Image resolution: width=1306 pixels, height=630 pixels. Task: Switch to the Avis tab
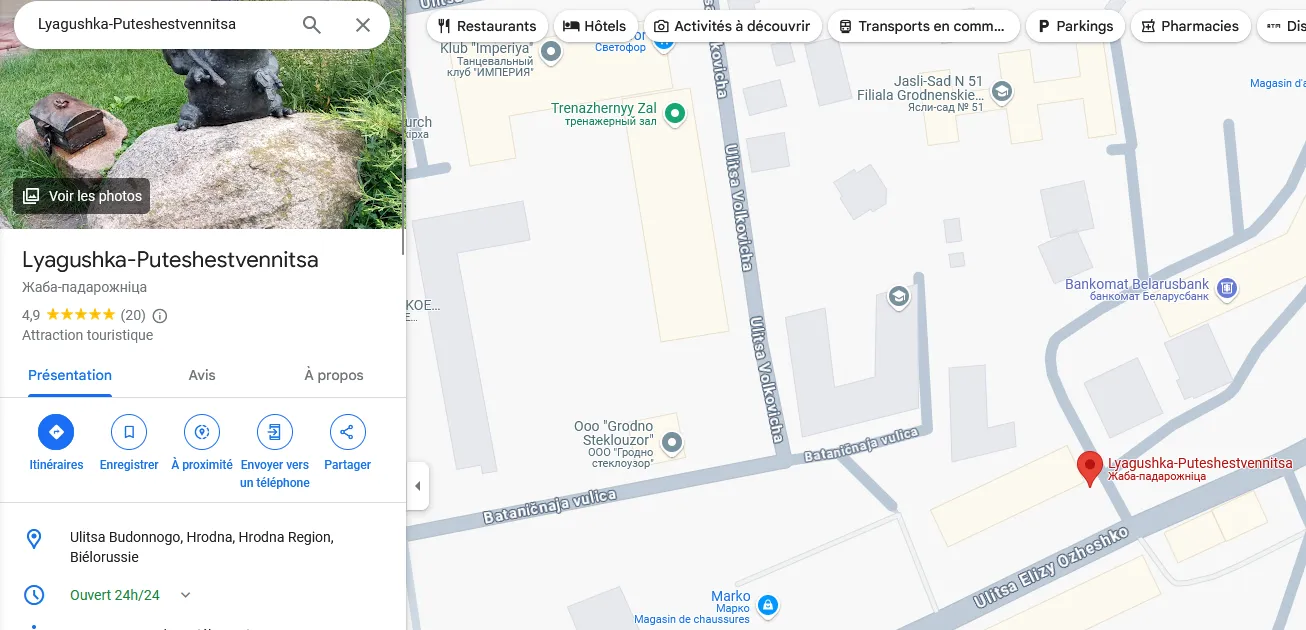[202, 375]
